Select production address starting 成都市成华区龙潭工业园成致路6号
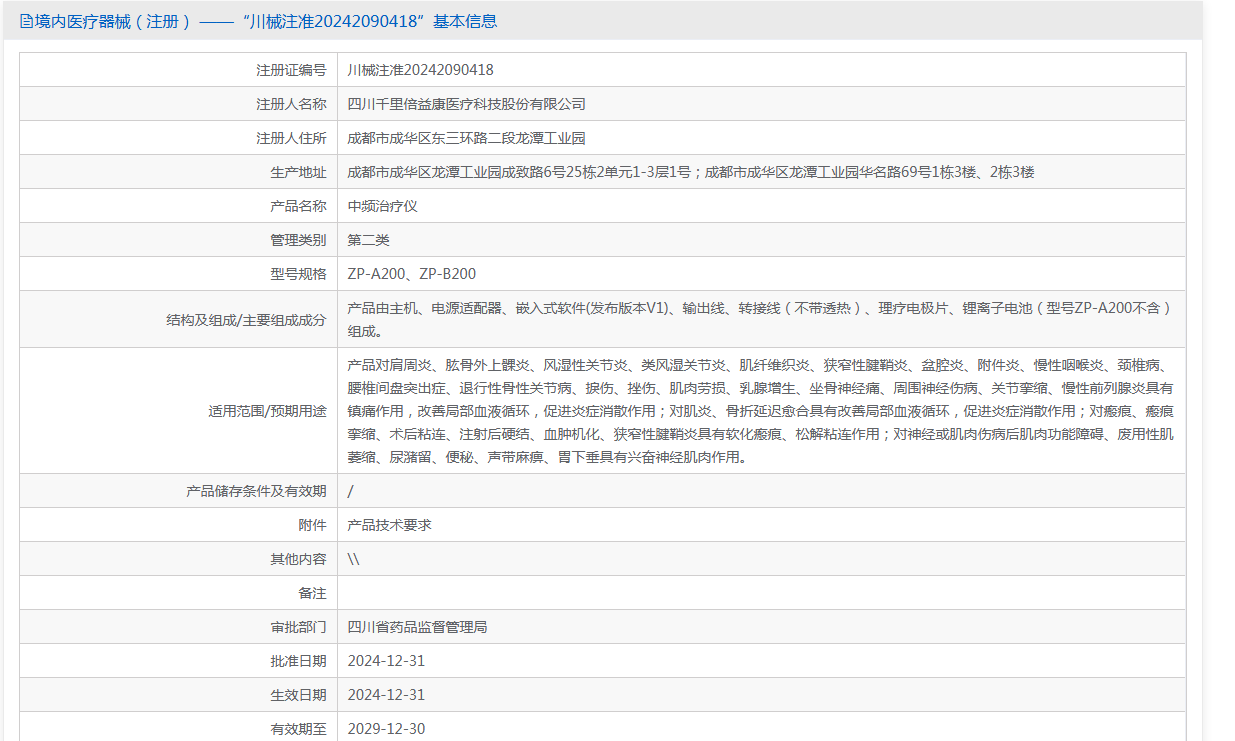The image size is (1235, 741). tap(691, 172)
